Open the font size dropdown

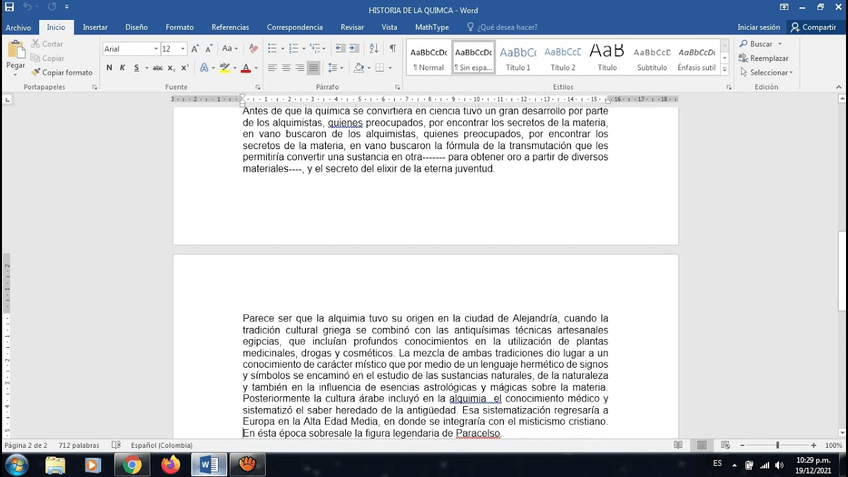pyautogui.click(x=182, y=48)
